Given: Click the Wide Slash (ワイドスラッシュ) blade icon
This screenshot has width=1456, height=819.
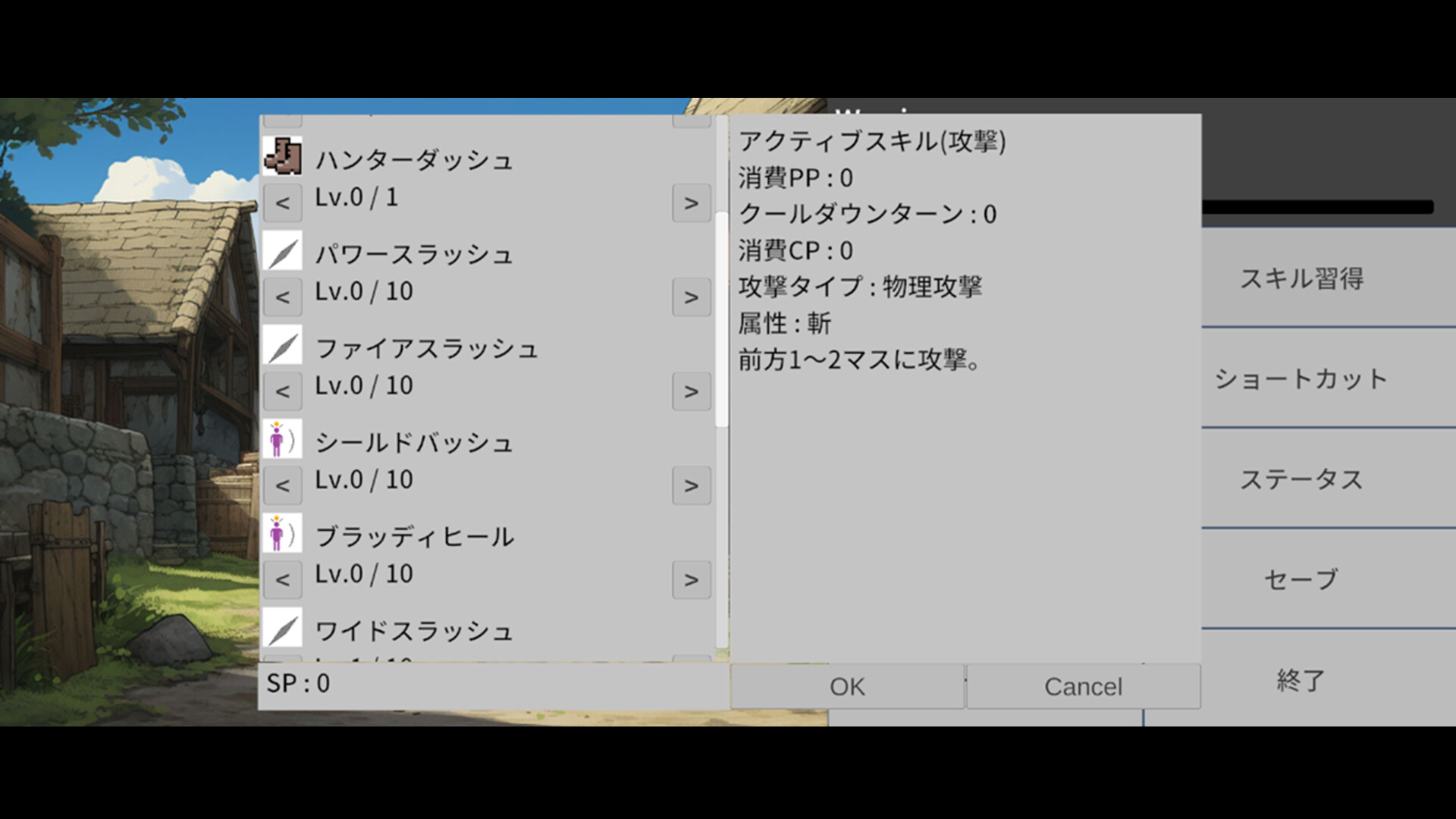Looking at the screenshot, I should point(282,627).
